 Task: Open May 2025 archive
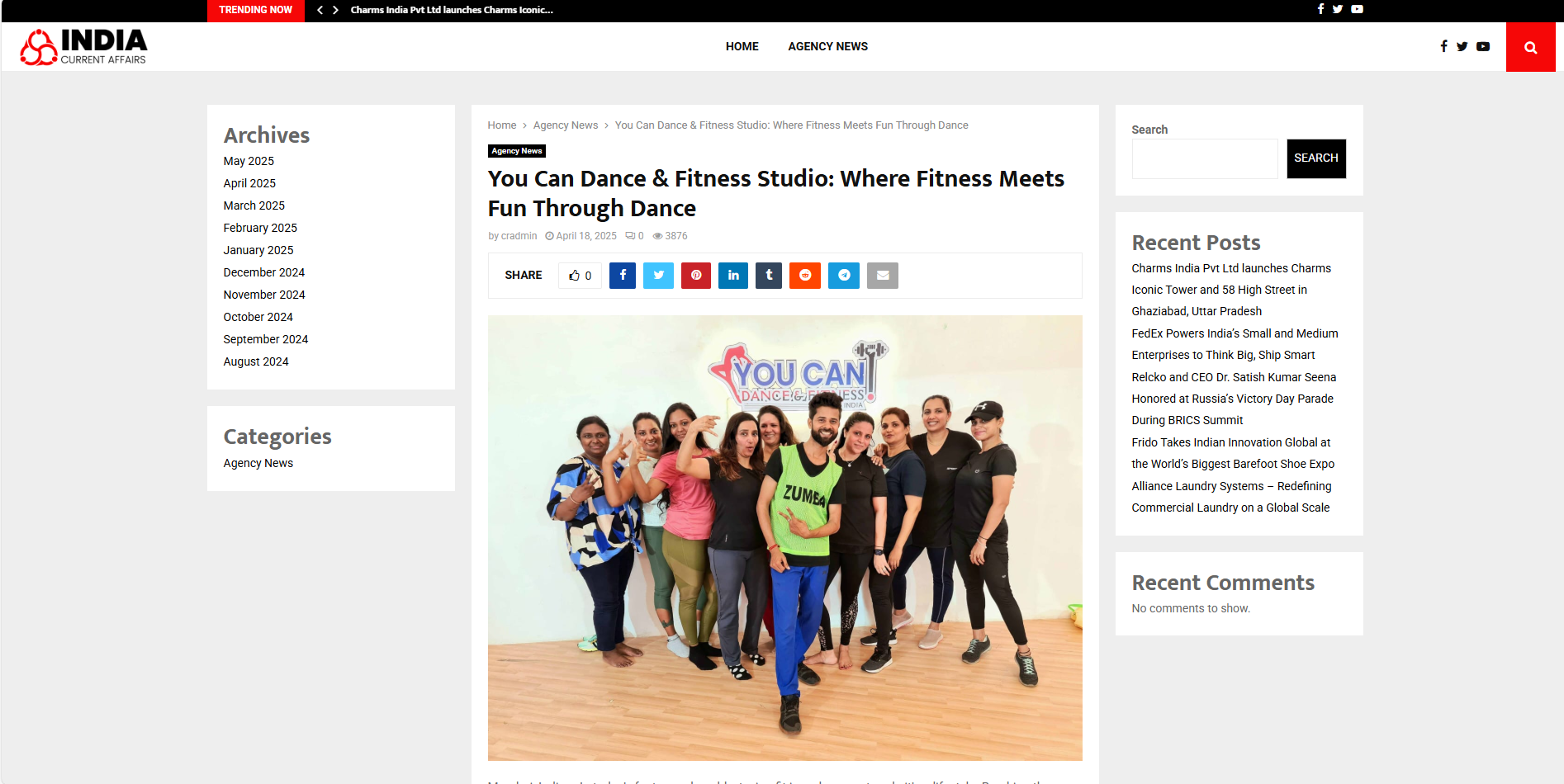[x=249, y=161]
